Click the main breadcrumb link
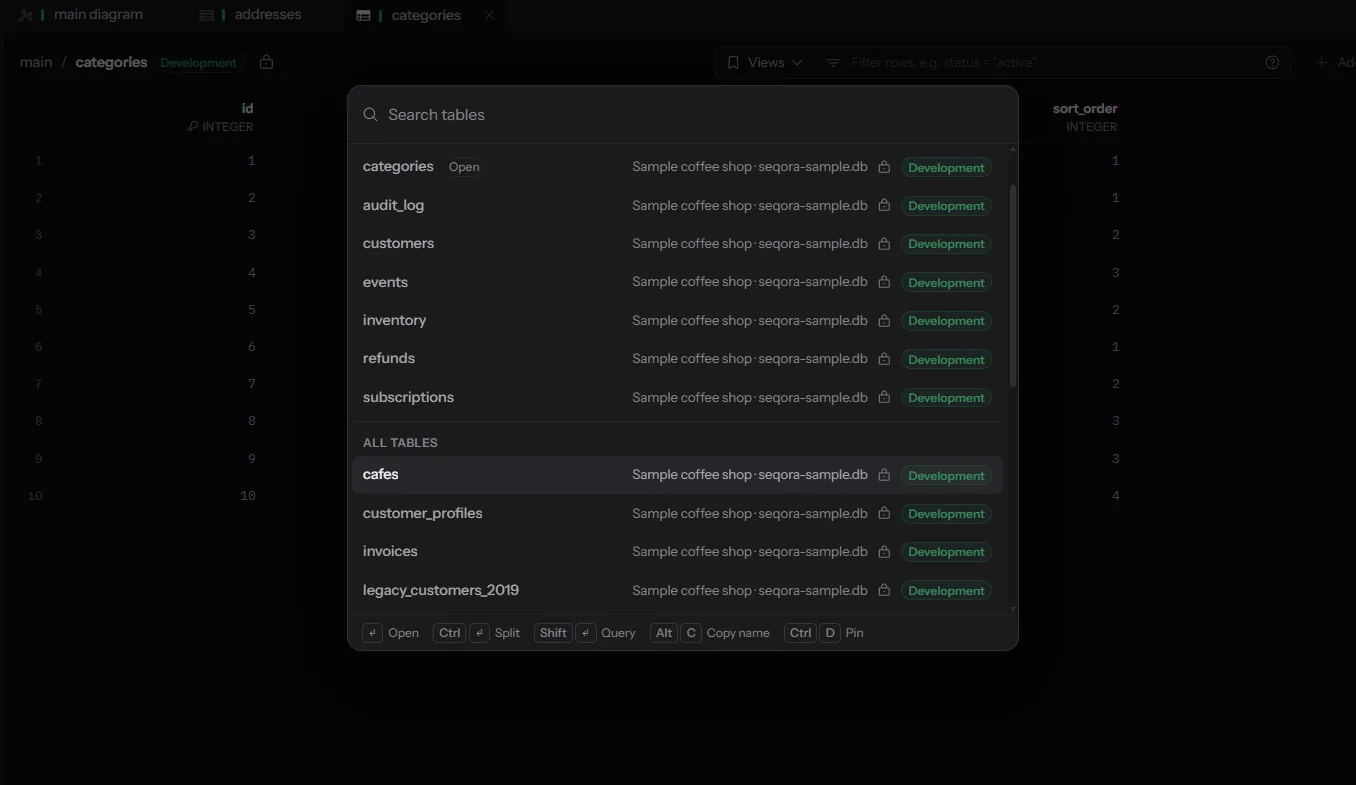The image size is (1356, 785). (x=36, y=62)
